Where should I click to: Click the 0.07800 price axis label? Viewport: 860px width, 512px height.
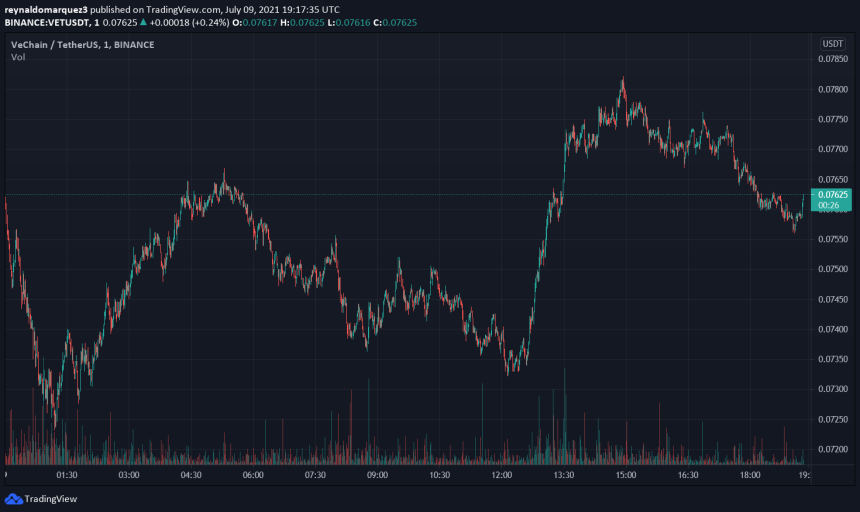833,89
